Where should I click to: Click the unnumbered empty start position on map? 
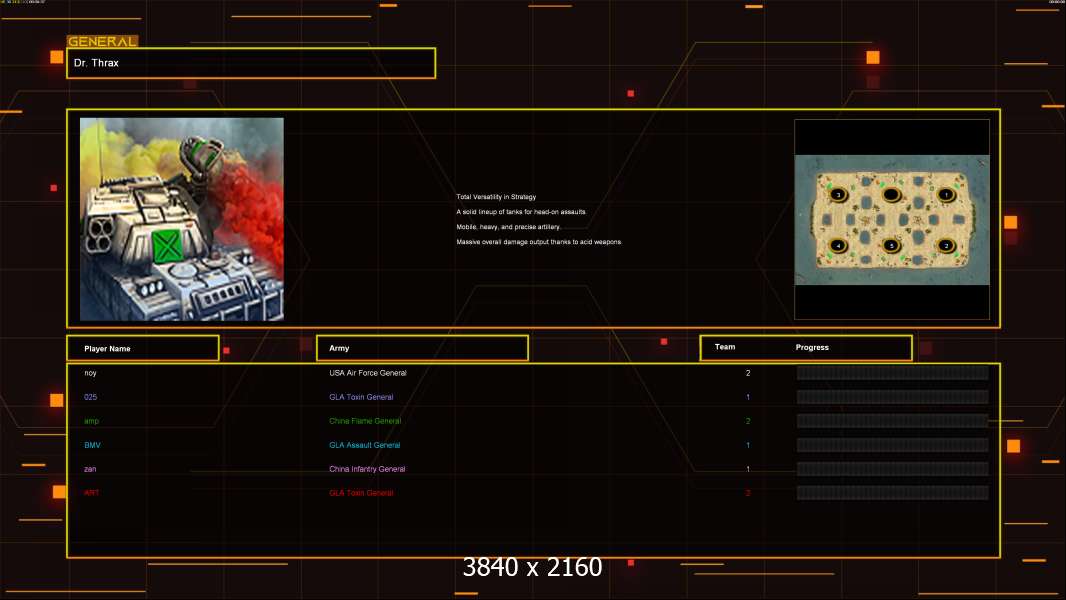click(891, 195)
